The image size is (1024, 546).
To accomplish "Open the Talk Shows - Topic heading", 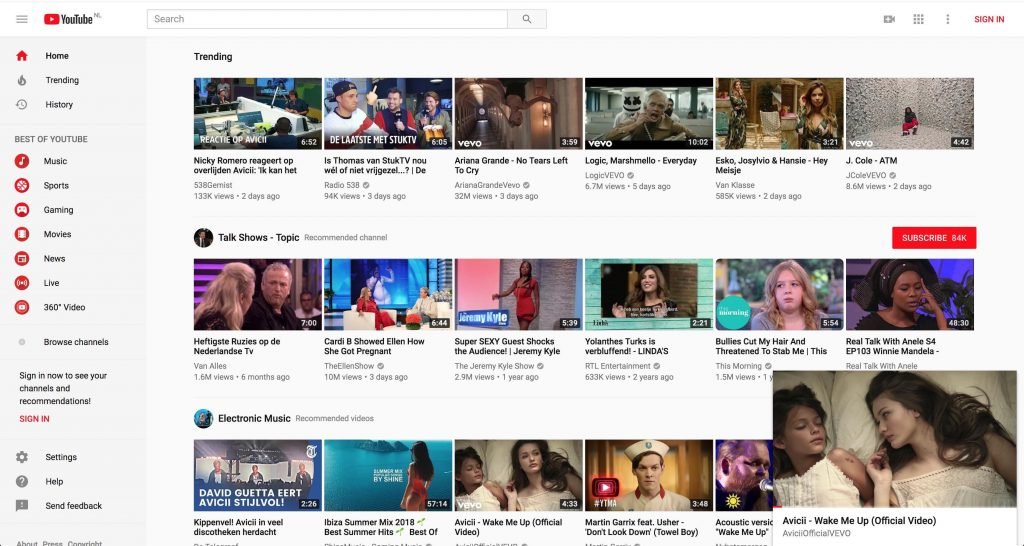I will 259,238.
